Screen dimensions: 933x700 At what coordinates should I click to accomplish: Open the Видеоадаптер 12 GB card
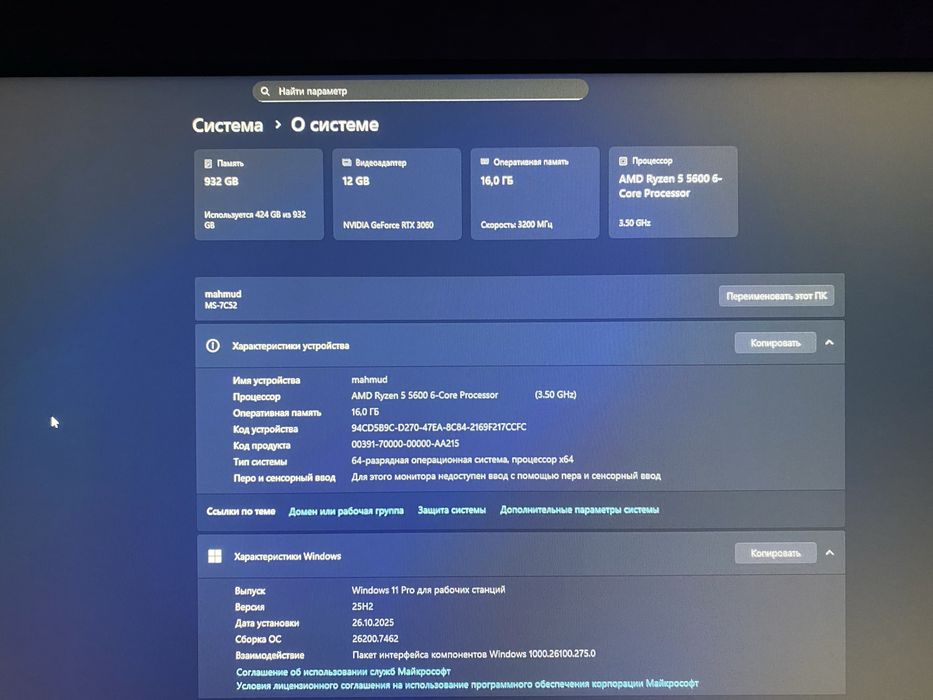[x=397, y=193]
